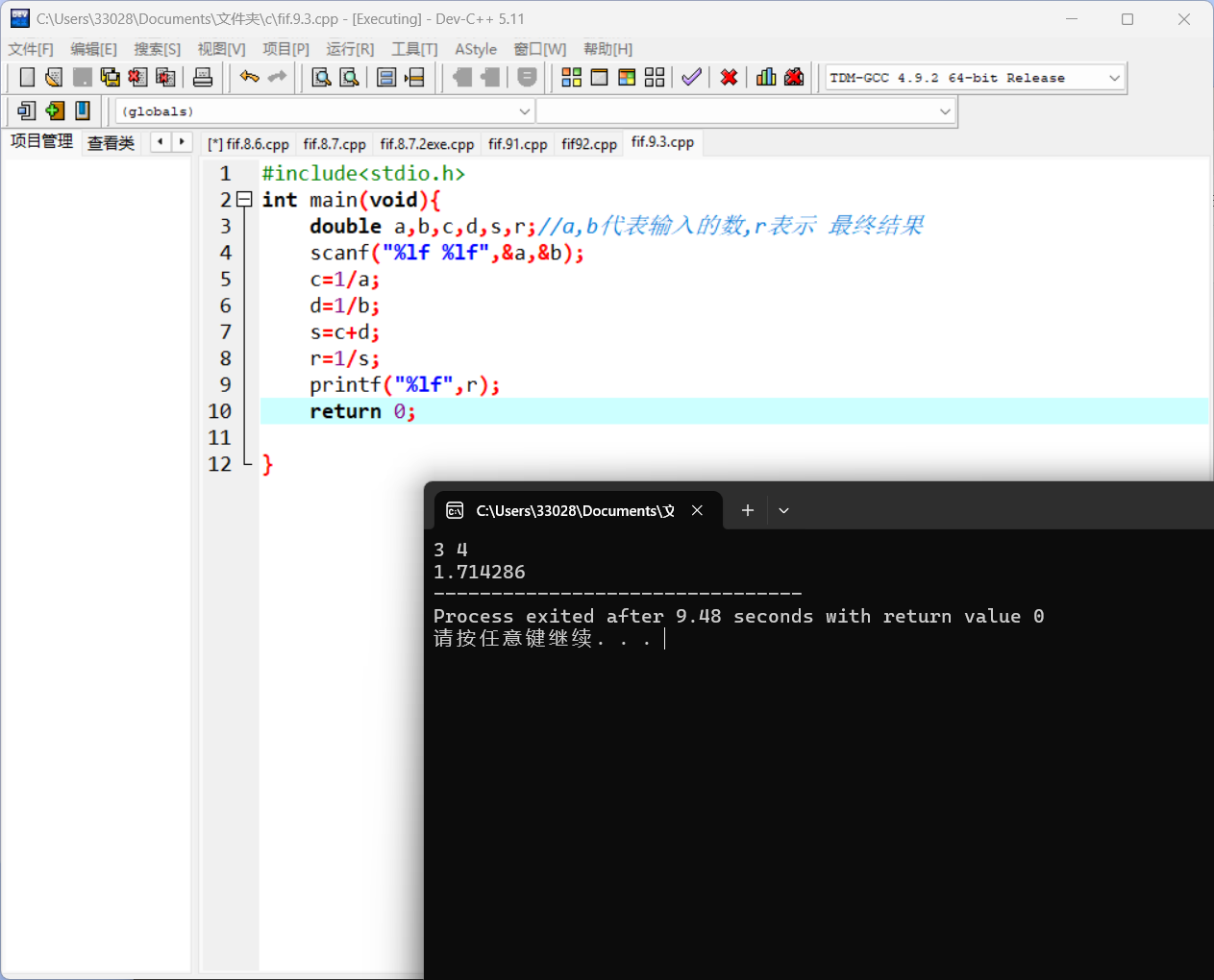Create a new source file with toolbar icon
This screenshot has height=980, width=1214.
click(x=27, y=78)
